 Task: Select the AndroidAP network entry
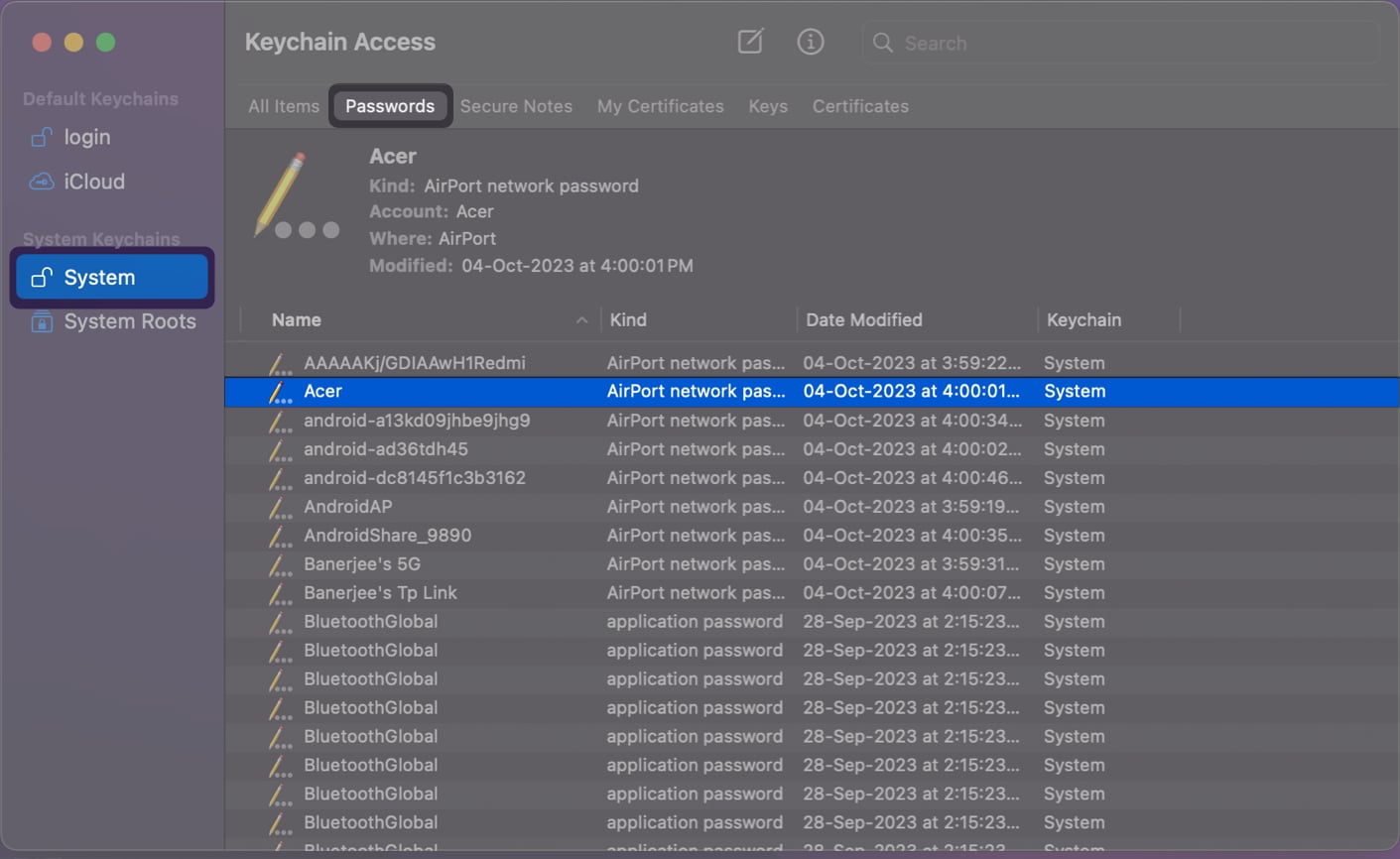pyautogui.click(x=348, y=507)
